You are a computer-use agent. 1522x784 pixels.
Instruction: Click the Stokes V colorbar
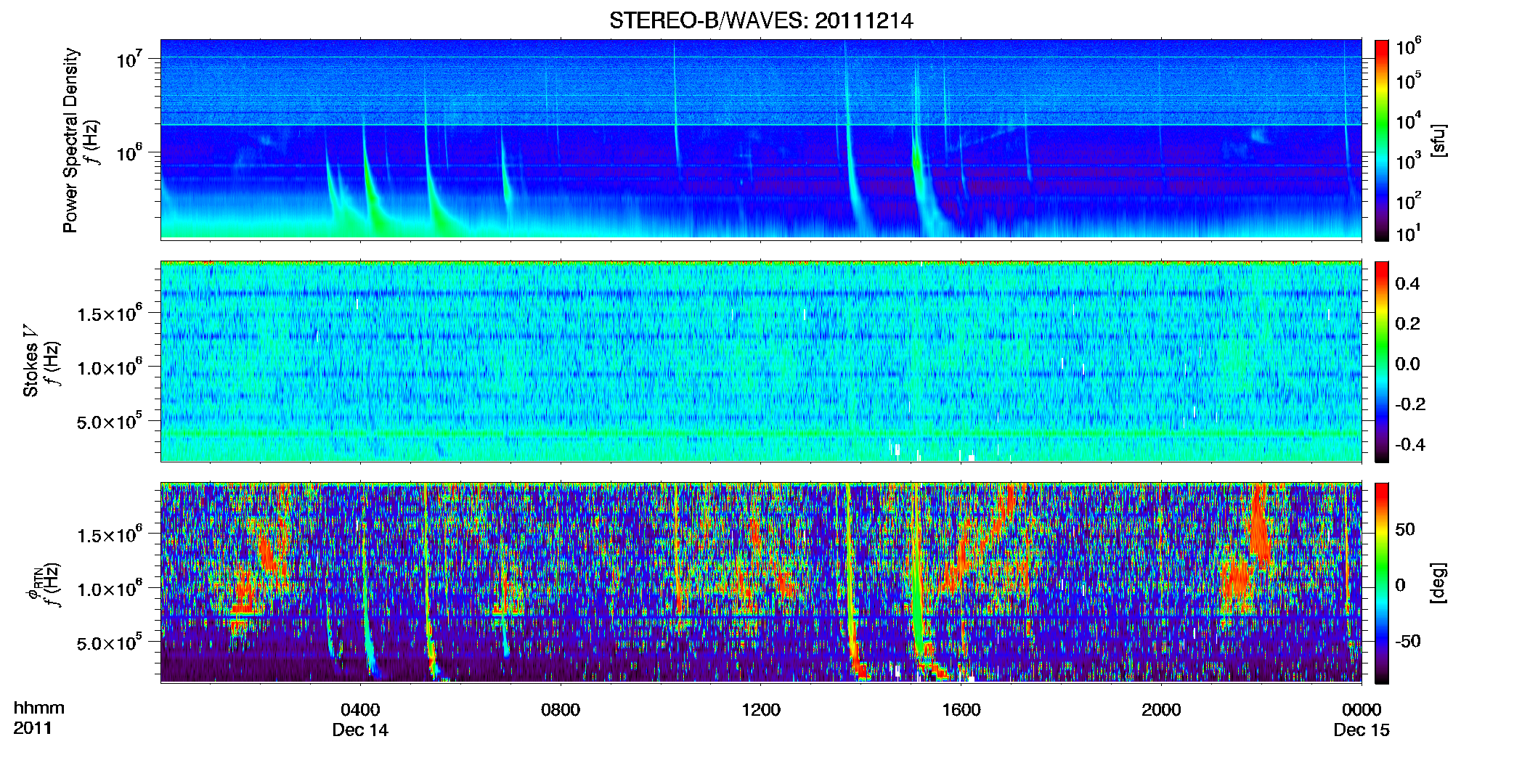pos(1382,362)
